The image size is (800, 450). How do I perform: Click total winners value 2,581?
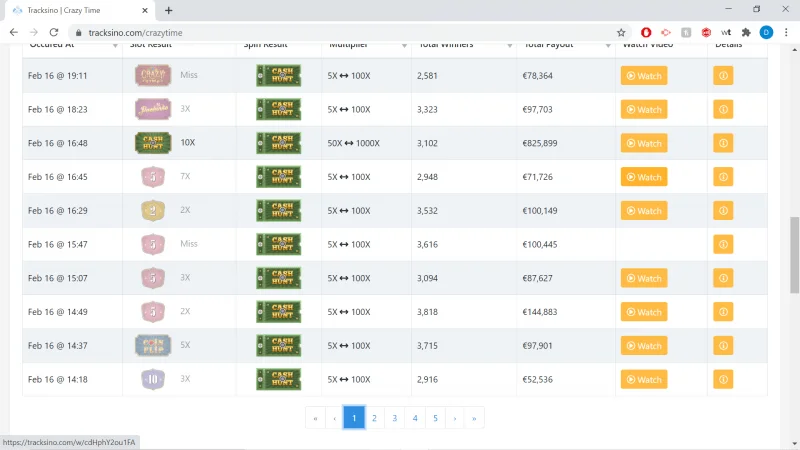(427, 76)
